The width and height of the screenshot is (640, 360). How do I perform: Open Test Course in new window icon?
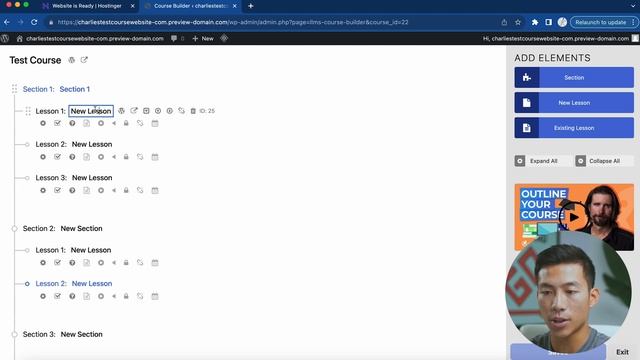coord(84,60)
